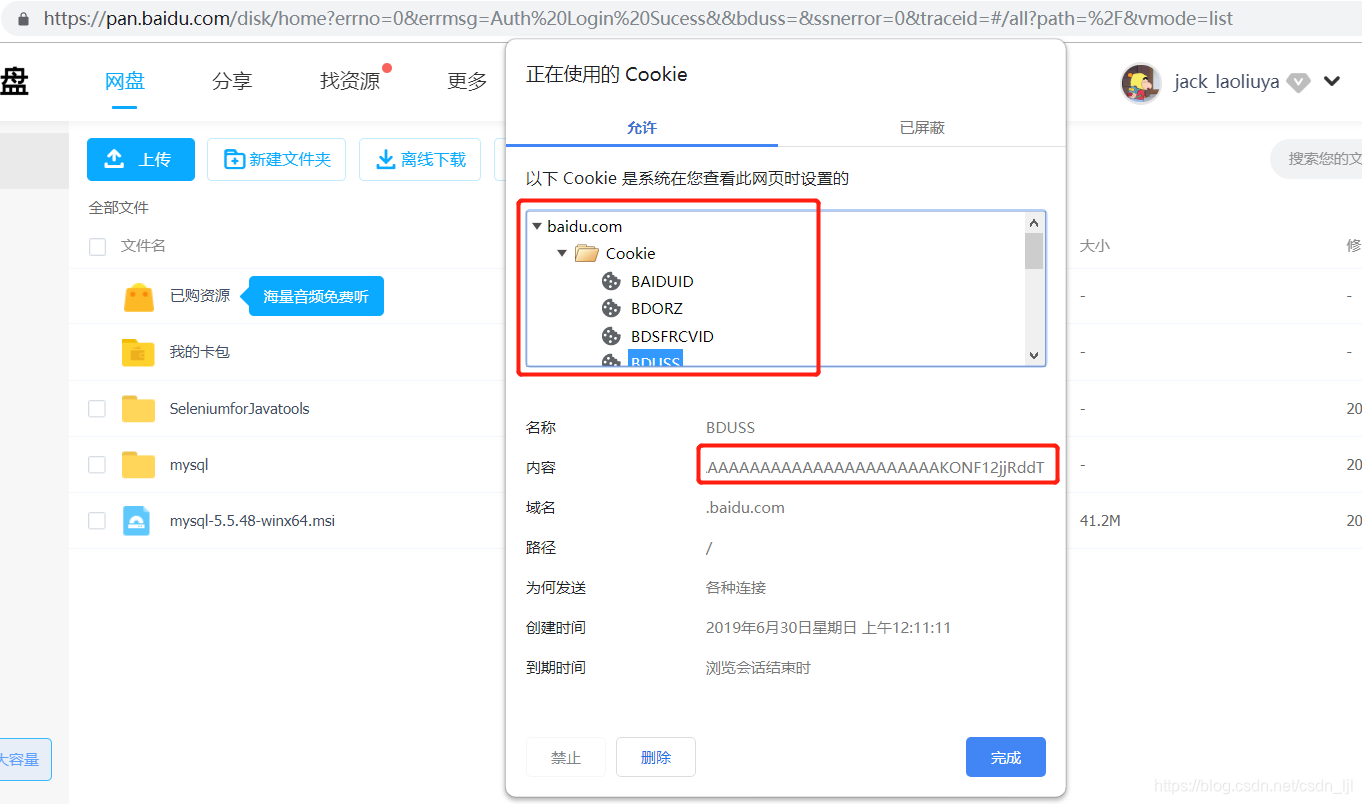Check the SeleniumforJavatools row checkbox
Screen dimensions: 1362x804
tap(97, 408)
